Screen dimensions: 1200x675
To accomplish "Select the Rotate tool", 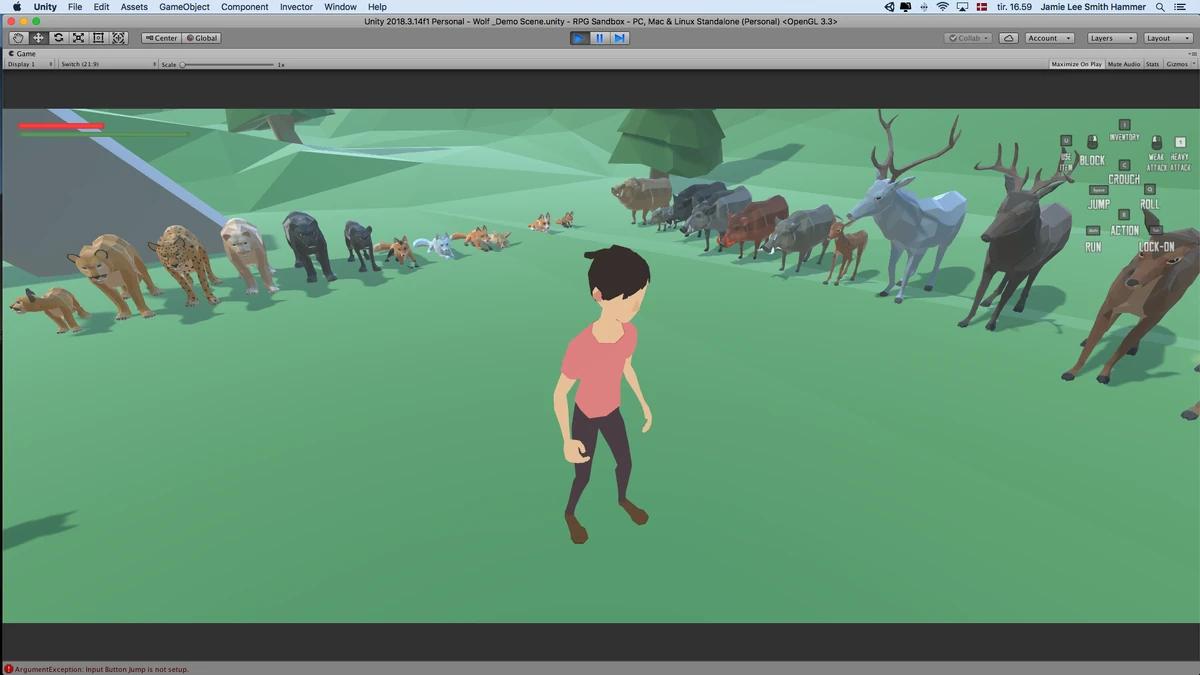I will [x=58, y=38].
